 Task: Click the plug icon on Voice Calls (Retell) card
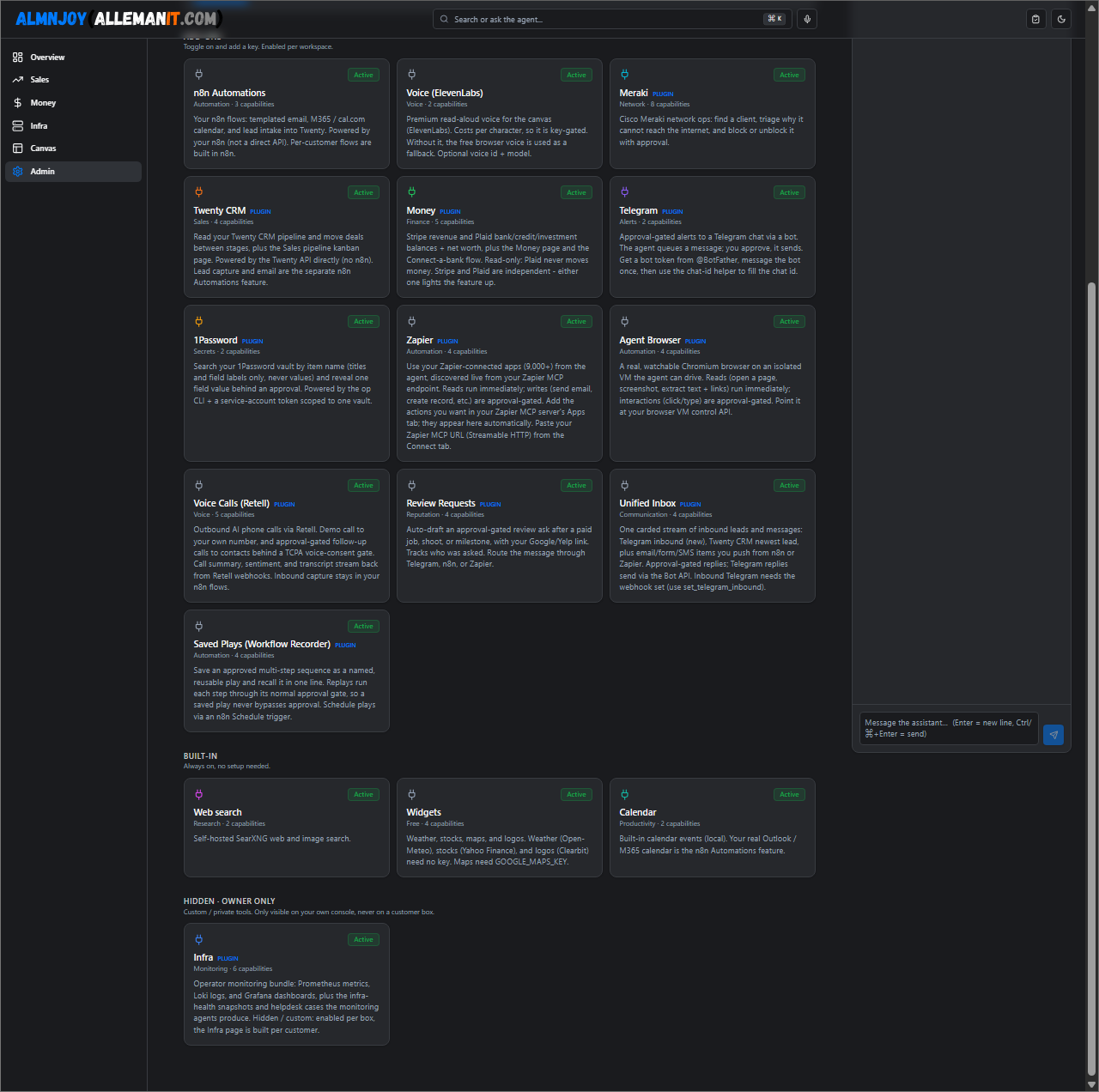coord(198,485)
